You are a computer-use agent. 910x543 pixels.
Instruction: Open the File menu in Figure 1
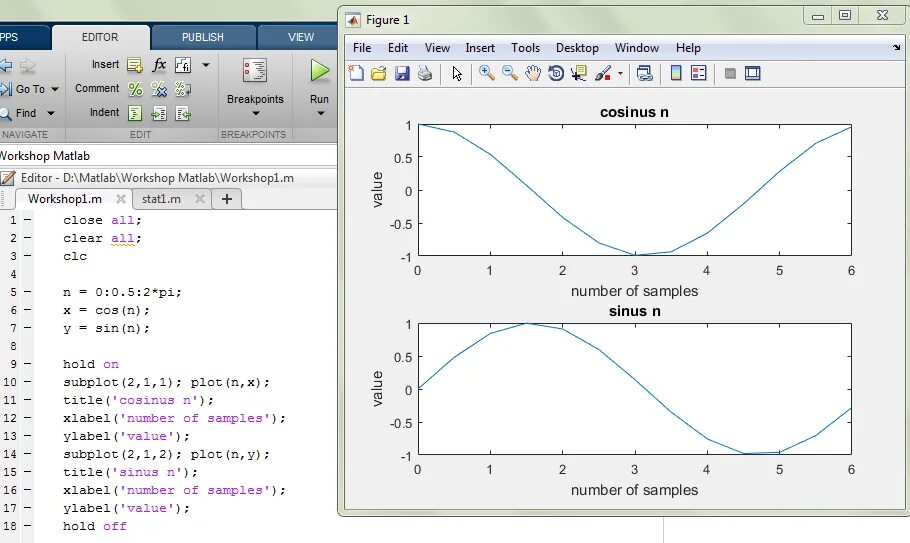362,48
